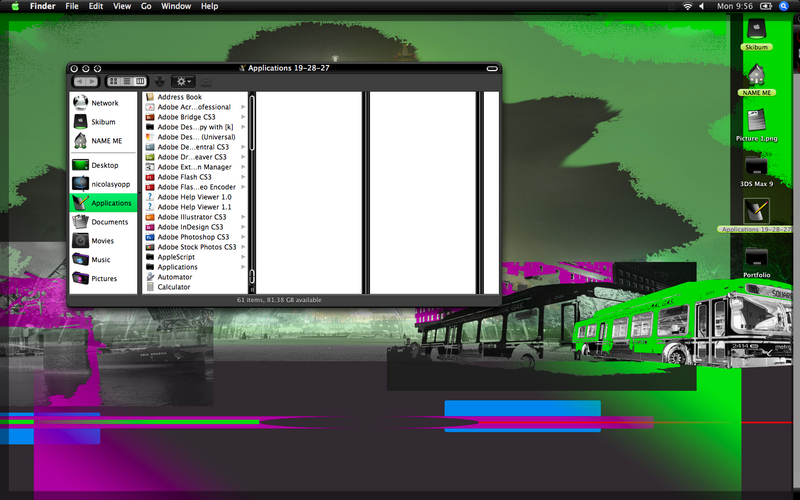Open the Apple menu

pos(15,6)
